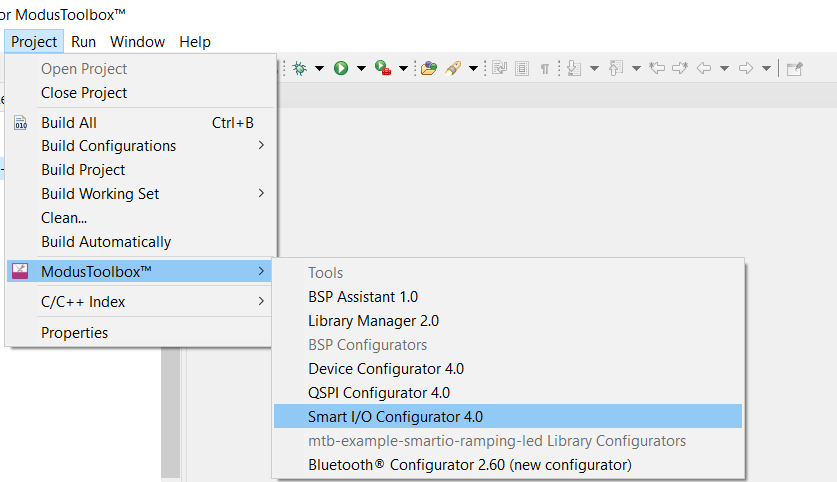Click the green Run play icon
Screen dimensions: 837x482
pyautogui.click(x=341, y=68)
